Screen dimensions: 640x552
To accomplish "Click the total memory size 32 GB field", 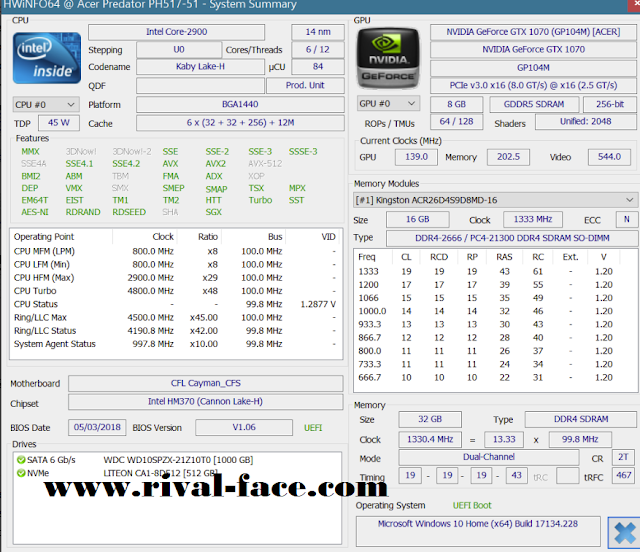I will (x=430, y=419).
